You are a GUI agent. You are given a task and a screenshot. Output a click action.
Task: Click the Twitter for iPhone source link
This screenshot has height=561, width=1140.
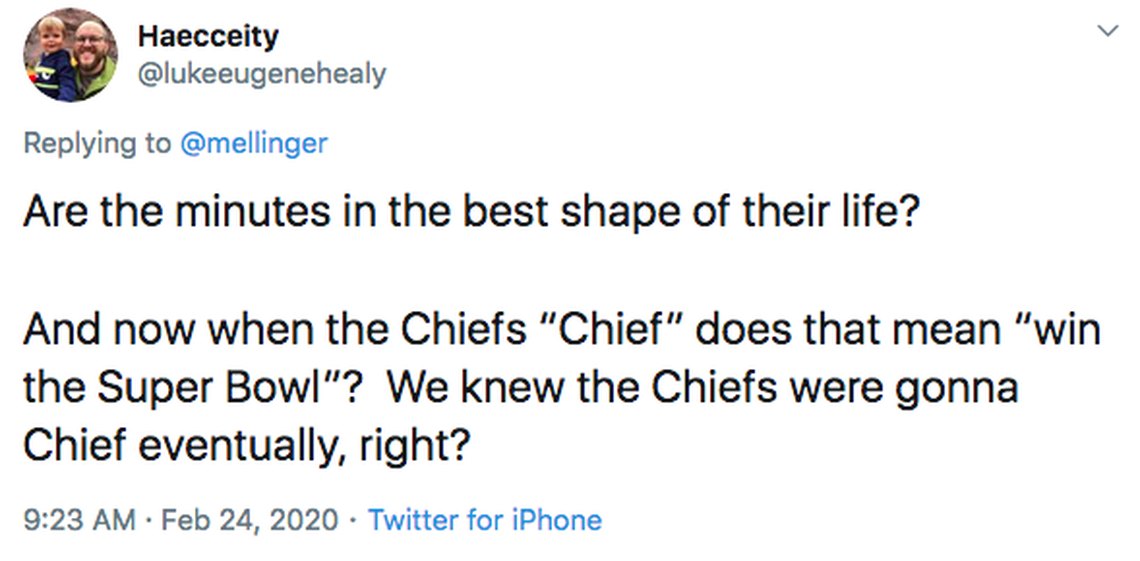tap(485, 520)
